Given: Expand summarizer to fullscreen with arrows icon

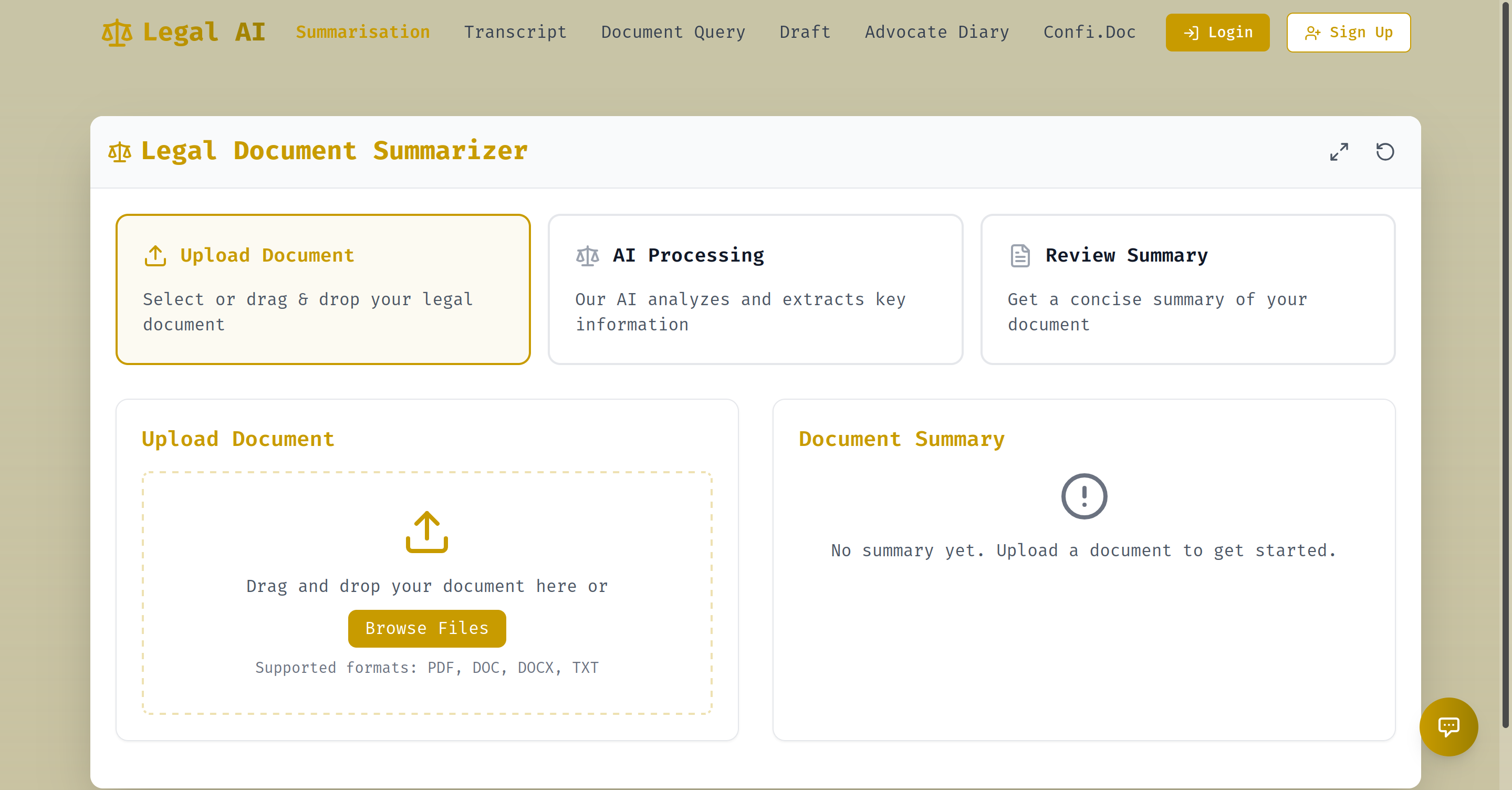Looking at the screenshot, I should [x=1338, y=152].
